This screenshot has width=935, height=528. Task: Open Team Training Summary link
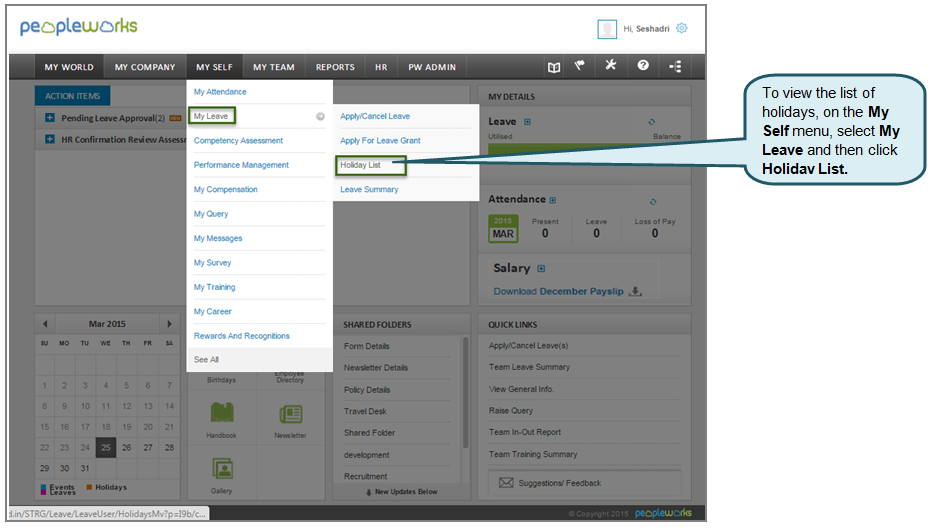point(533,455)
